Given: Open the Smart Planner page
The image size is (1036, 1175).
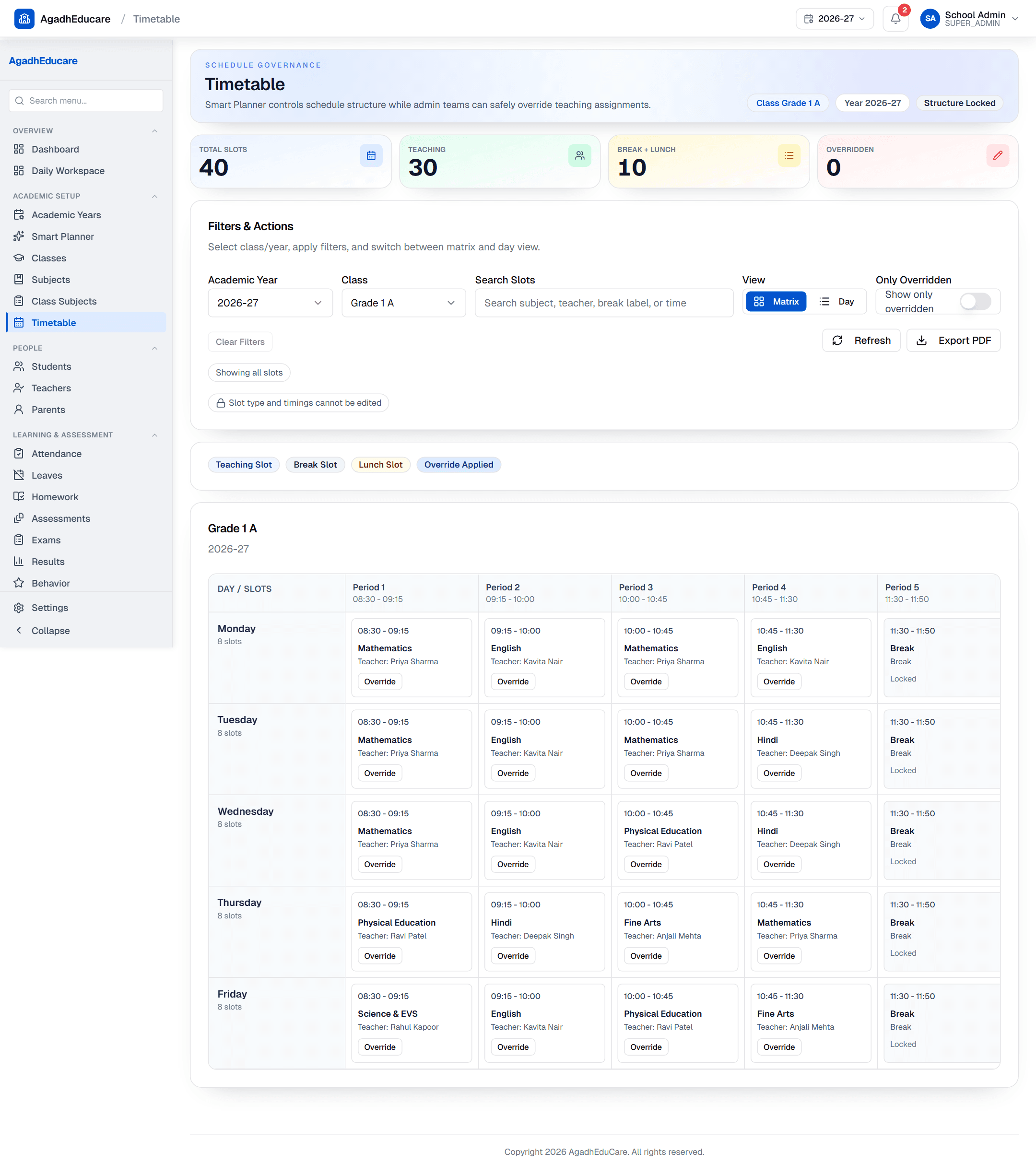Looking at the screenshot, I should click(x=86, y=236).
